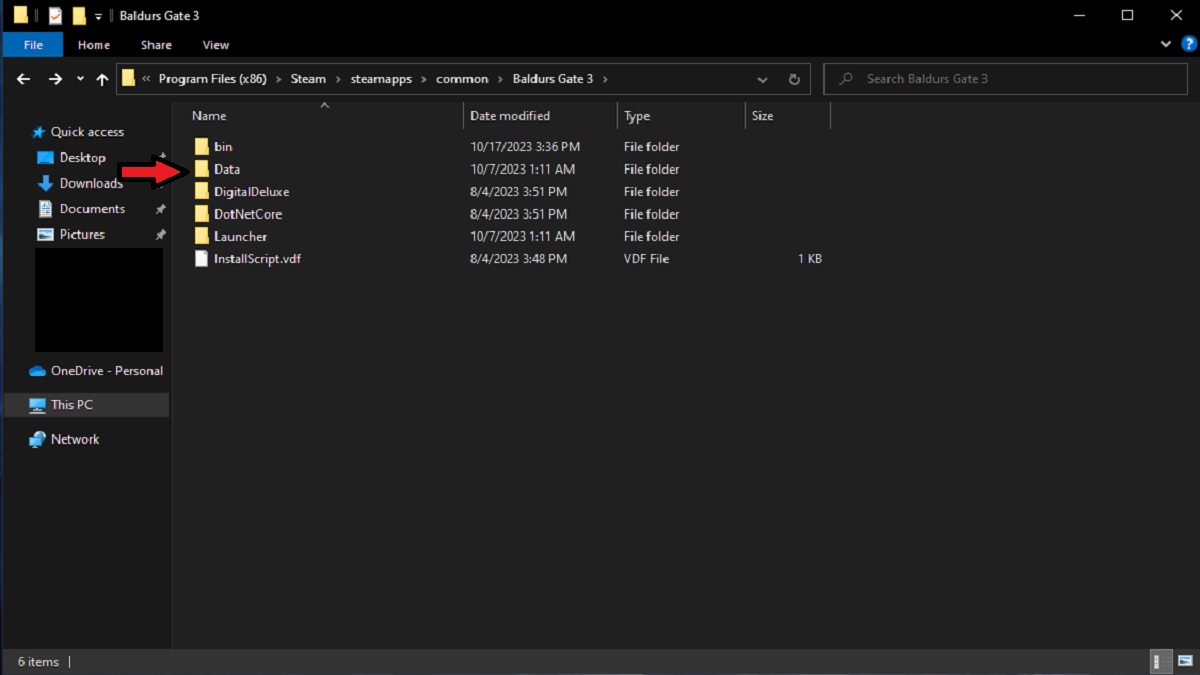Click the Back navigation arrow
Image resolution: width=1200 pixels, height=675 pixels.
click(x=24, y=79)
